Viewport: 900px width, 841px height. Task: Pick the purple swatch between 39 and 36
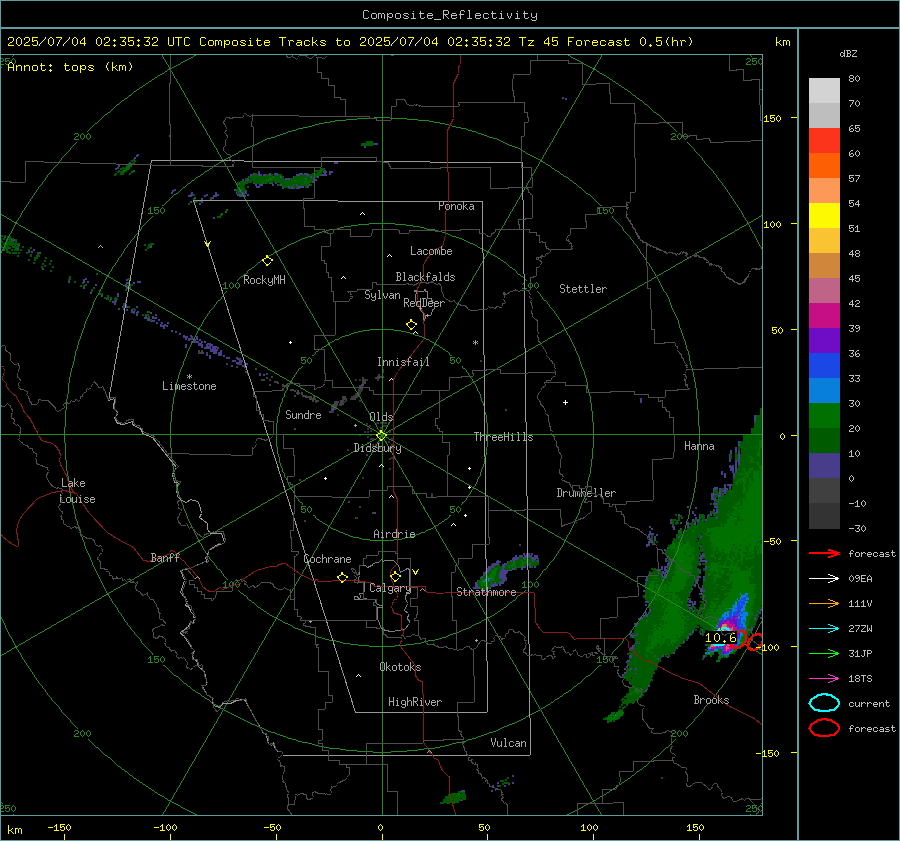(824, 341)
